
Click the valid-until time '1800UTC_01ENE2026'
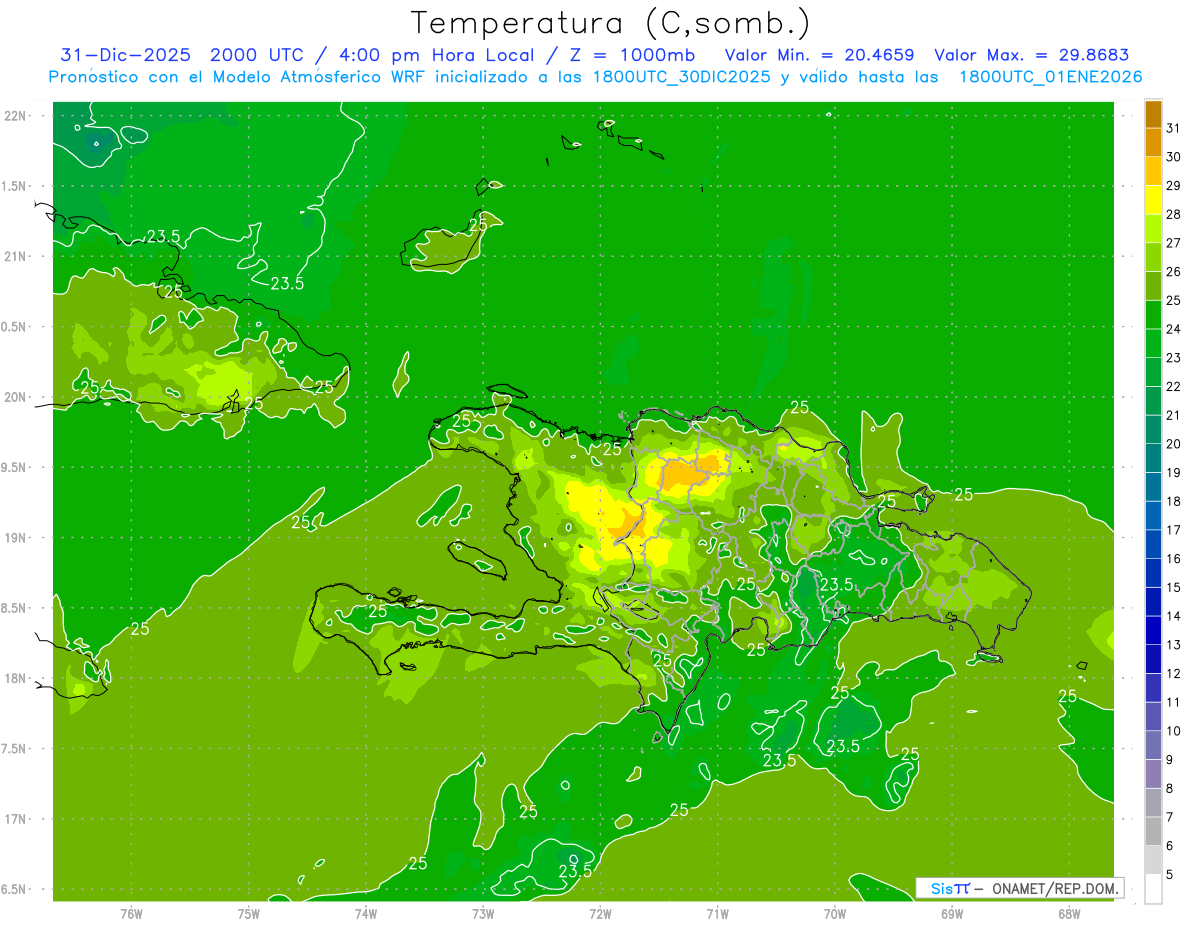(x=1050, y=77)
